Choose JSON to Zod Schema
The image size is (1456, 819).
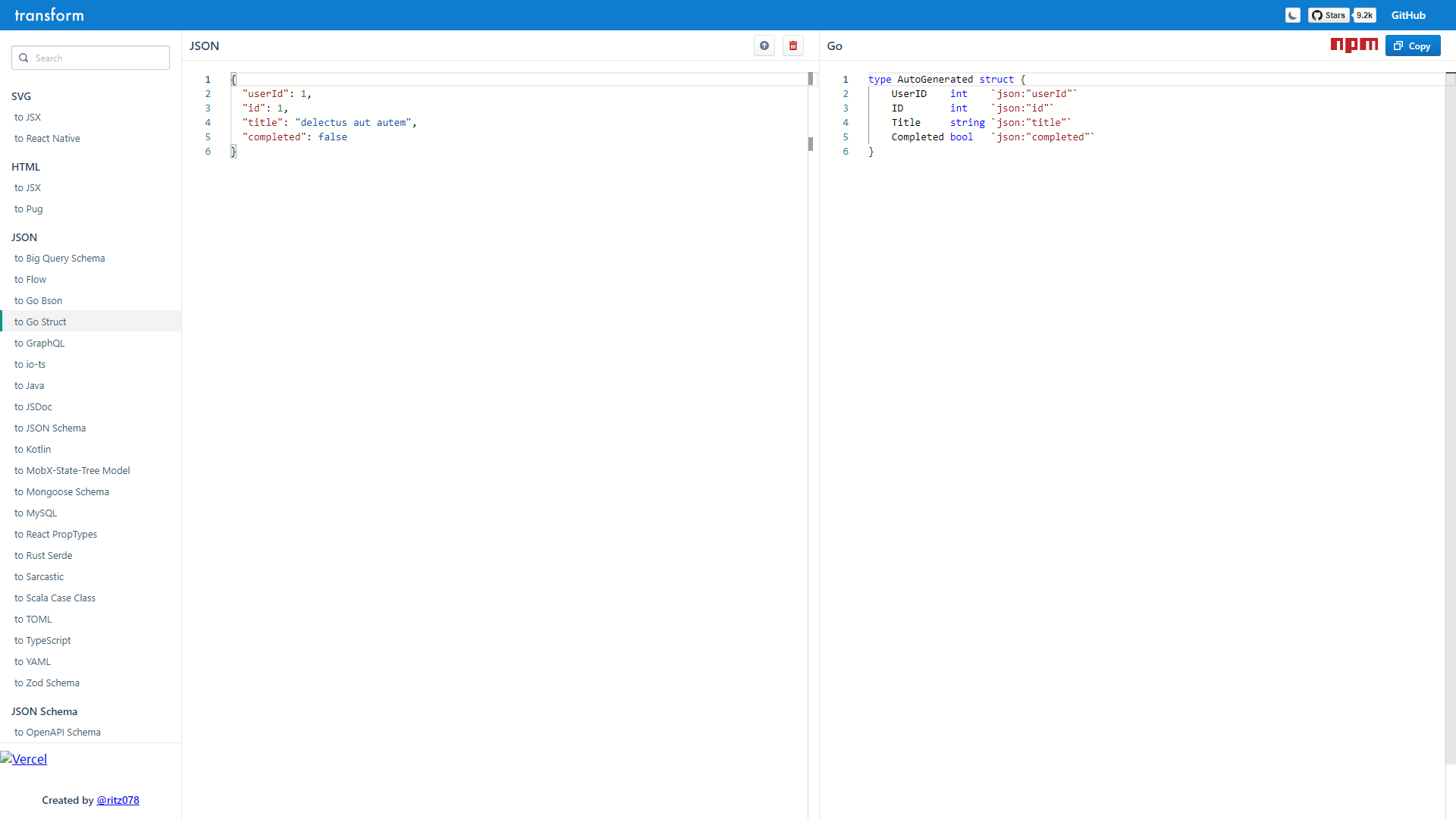tap(91, 682)
